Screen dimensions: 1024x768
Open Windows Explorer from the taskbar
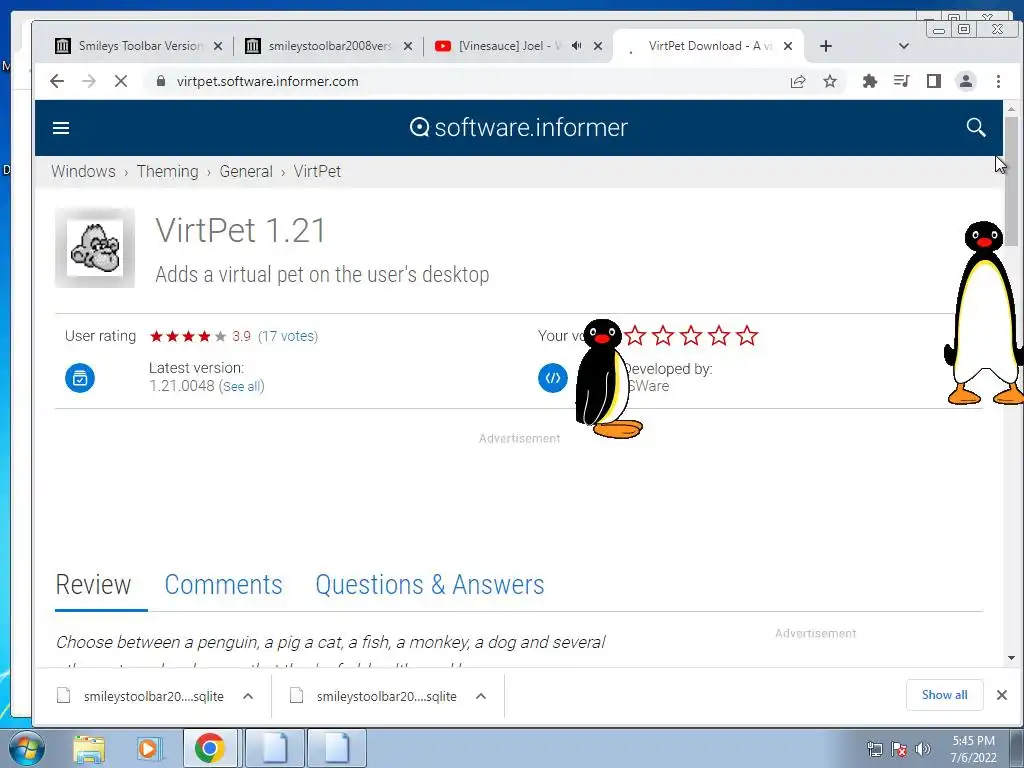[89, 748]
